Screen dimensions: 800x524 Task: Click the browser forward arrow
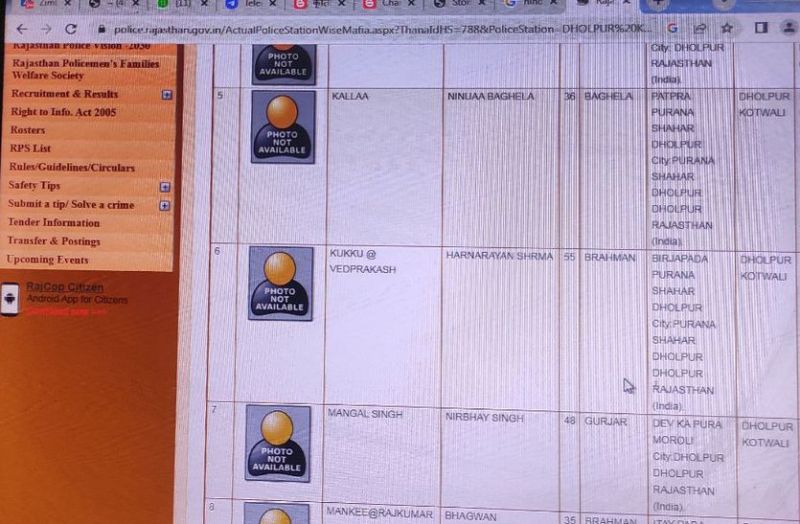[45, 29]
